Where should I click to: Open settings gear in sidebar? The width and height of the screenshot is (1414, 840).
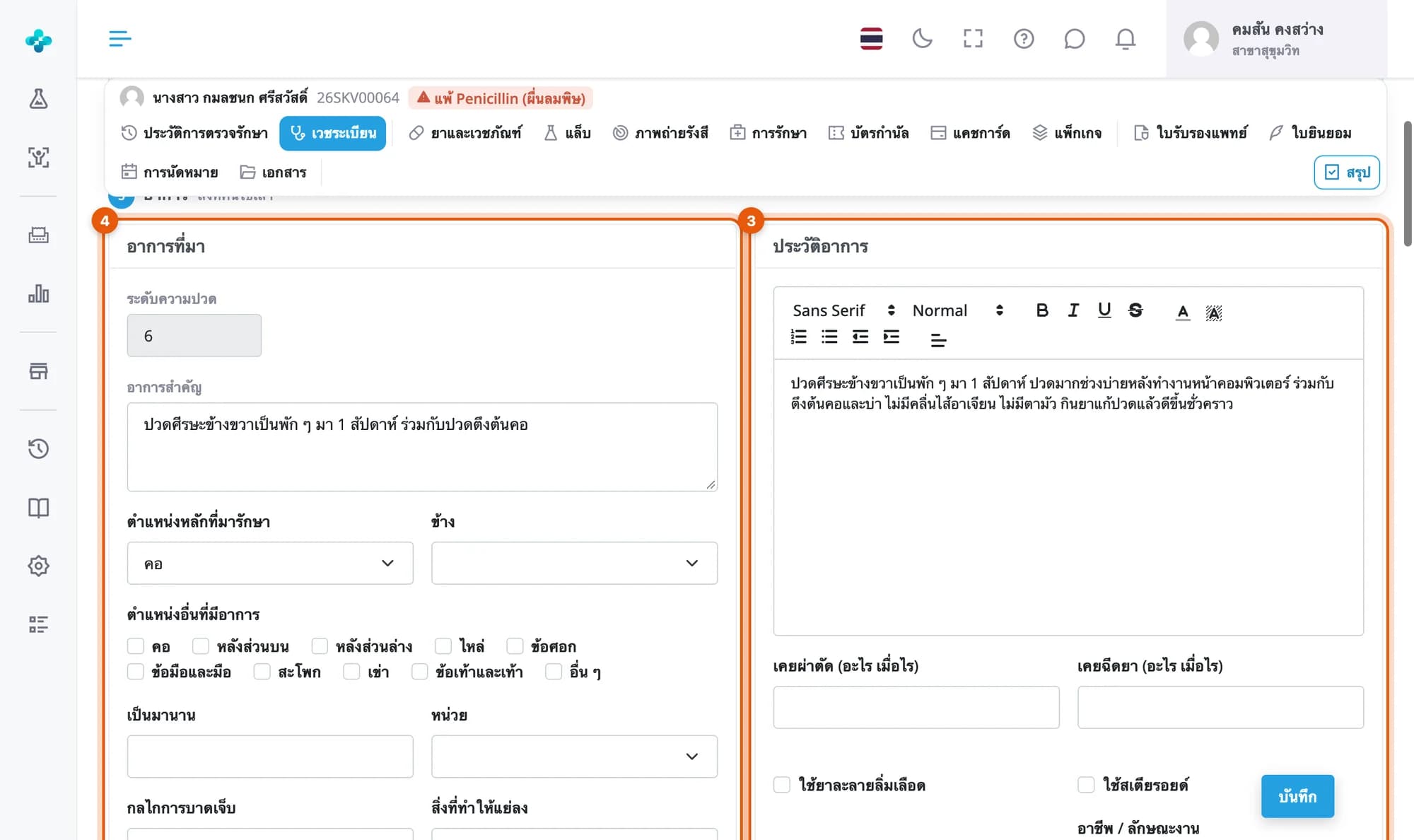38,566
